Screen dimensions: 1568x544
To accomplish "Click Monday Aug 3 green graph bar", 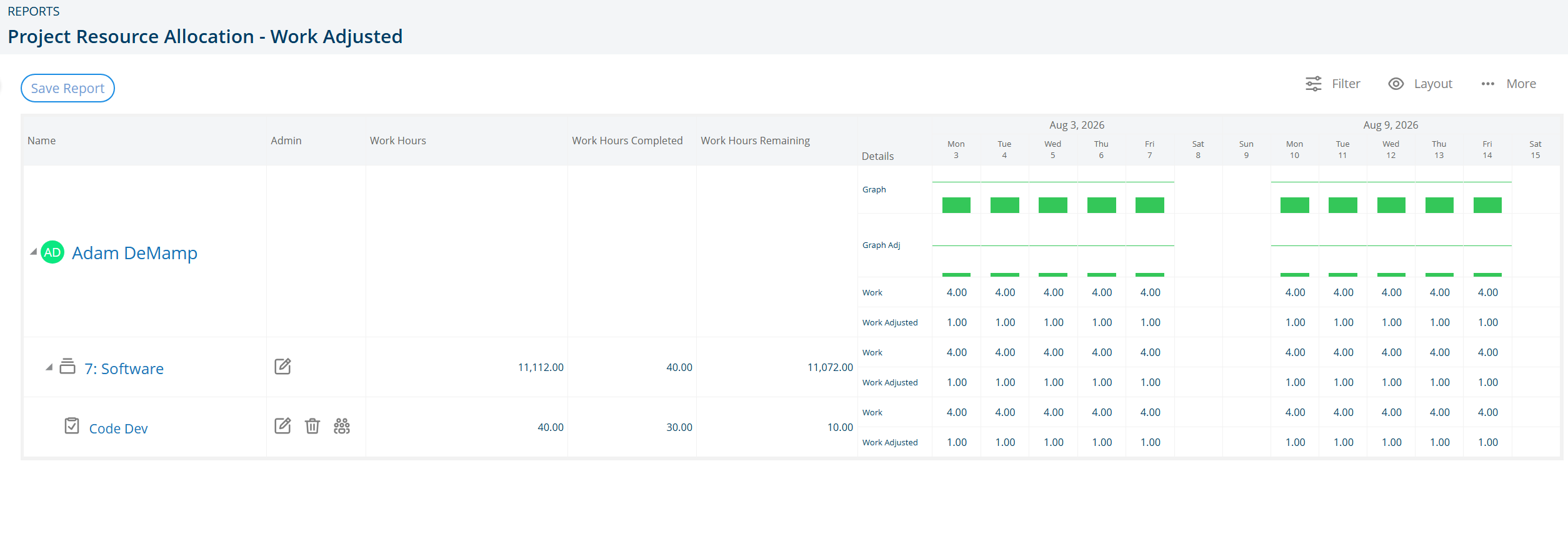I will [x=956, y=205].
